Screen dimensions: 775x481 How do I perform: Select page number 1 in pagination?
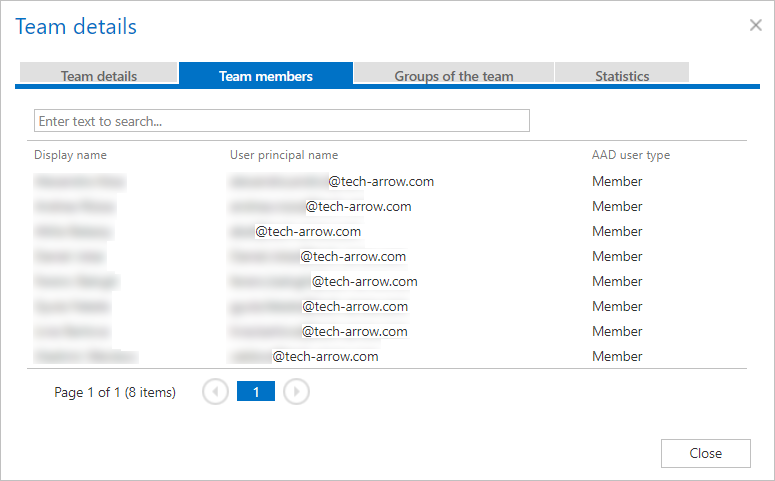[x=256, y=392]
